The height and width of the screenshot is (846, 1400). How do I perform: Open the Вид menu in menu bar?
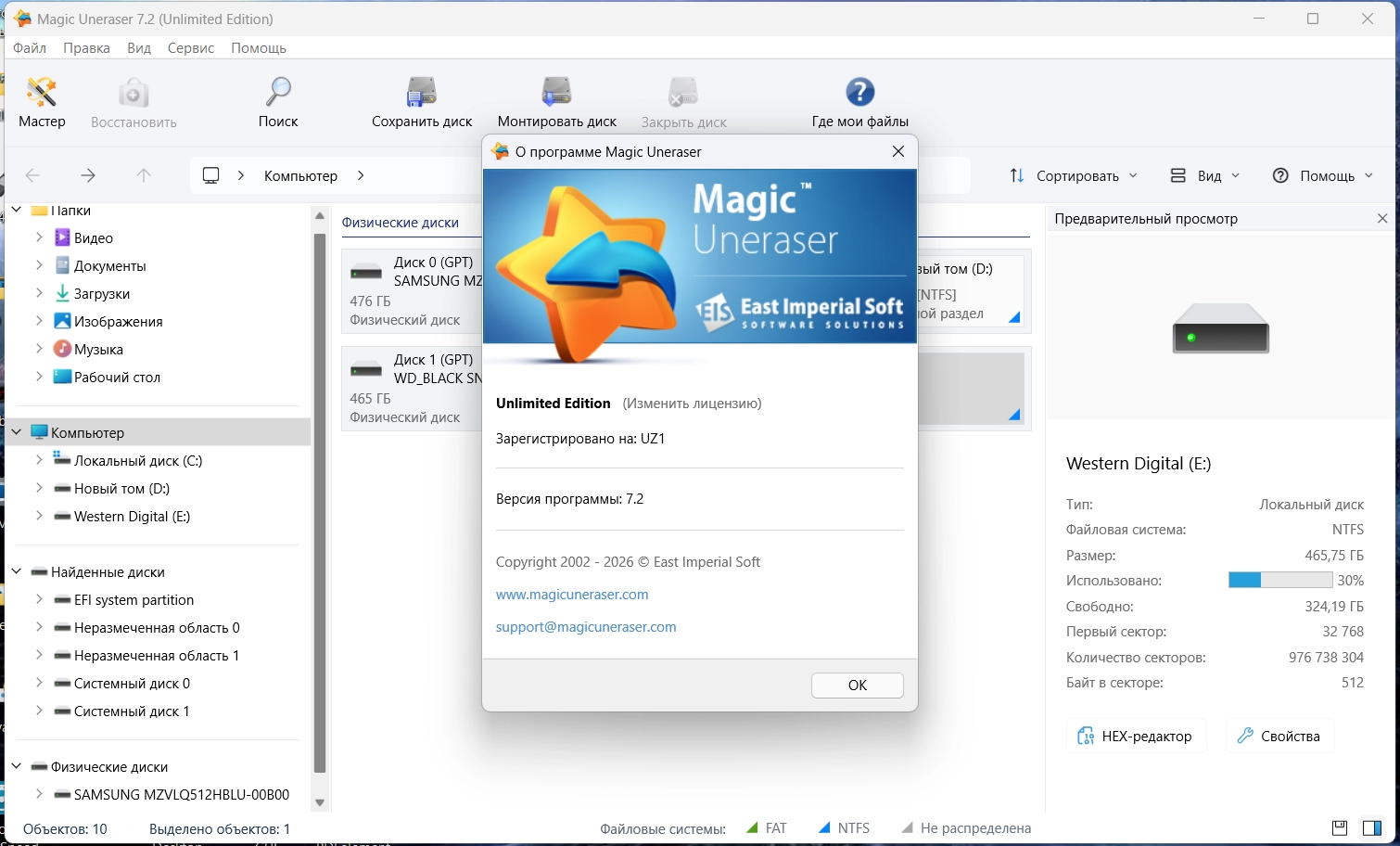(139, 48)
